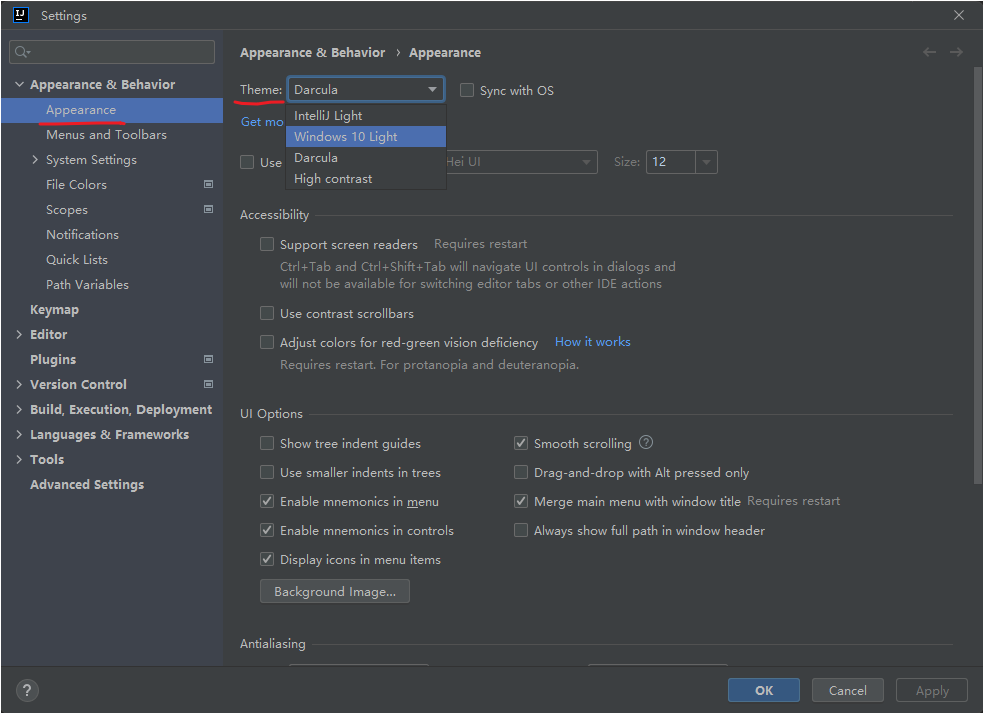Click the Apply button
The width and height of the screenshot is (983, 713).
[x=932, y=690]
